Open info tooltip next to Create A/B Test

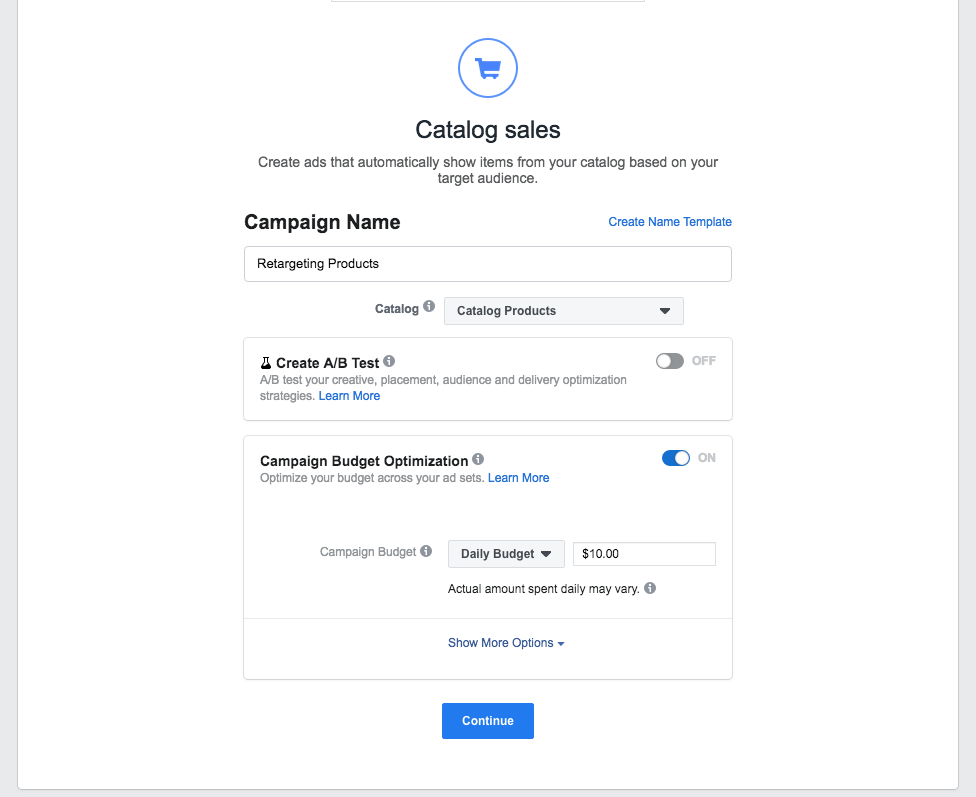coord(389,361)
